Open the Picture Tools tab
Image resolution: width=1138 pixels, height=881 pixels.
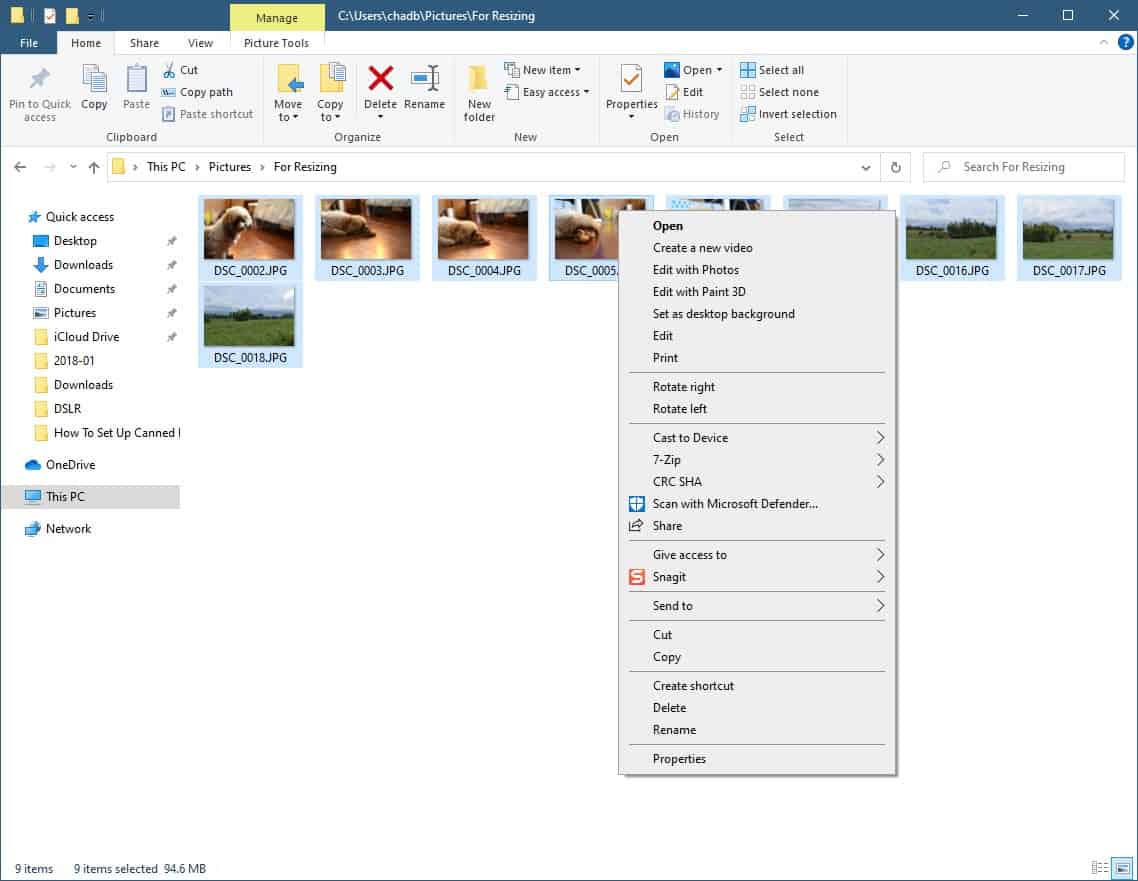click(277, 43)
